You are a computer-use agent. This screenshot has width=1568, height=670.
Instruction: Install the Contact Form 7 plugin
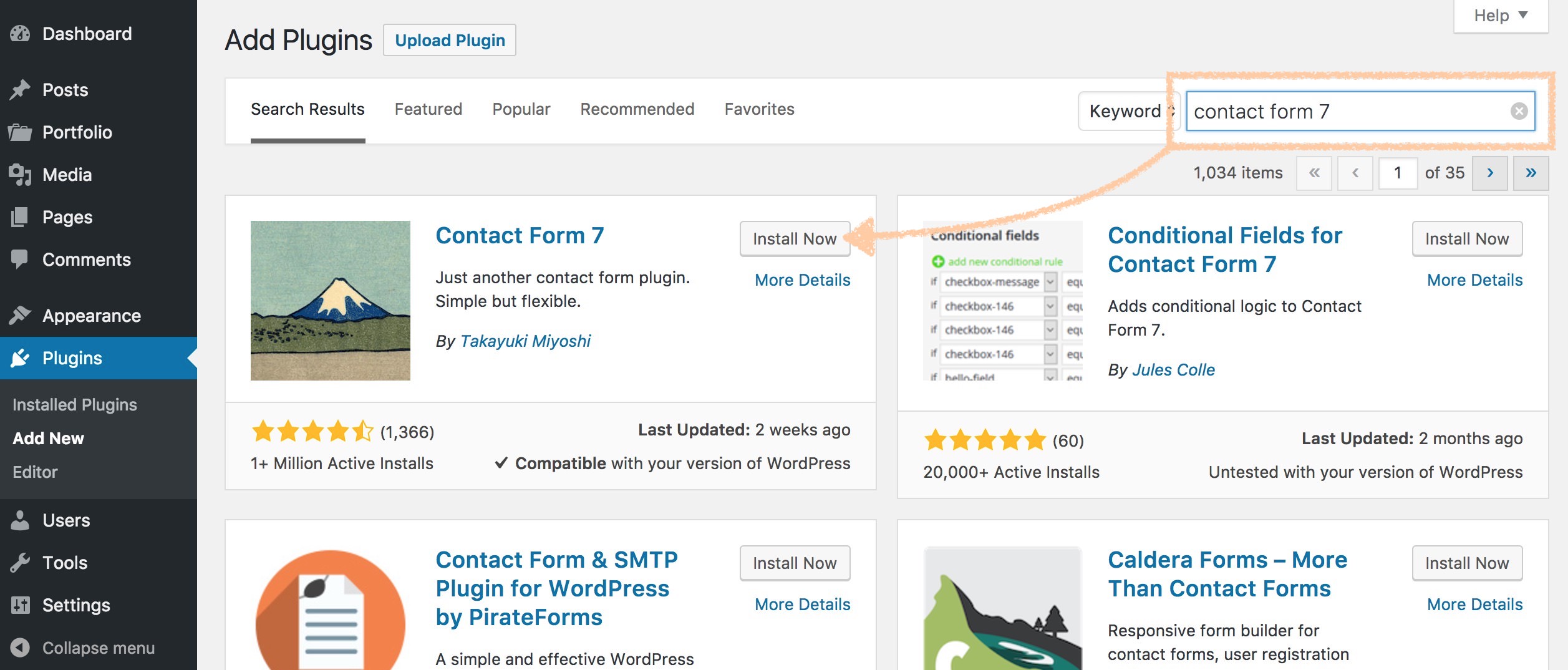pyautogui.click(x=795, y=239)
